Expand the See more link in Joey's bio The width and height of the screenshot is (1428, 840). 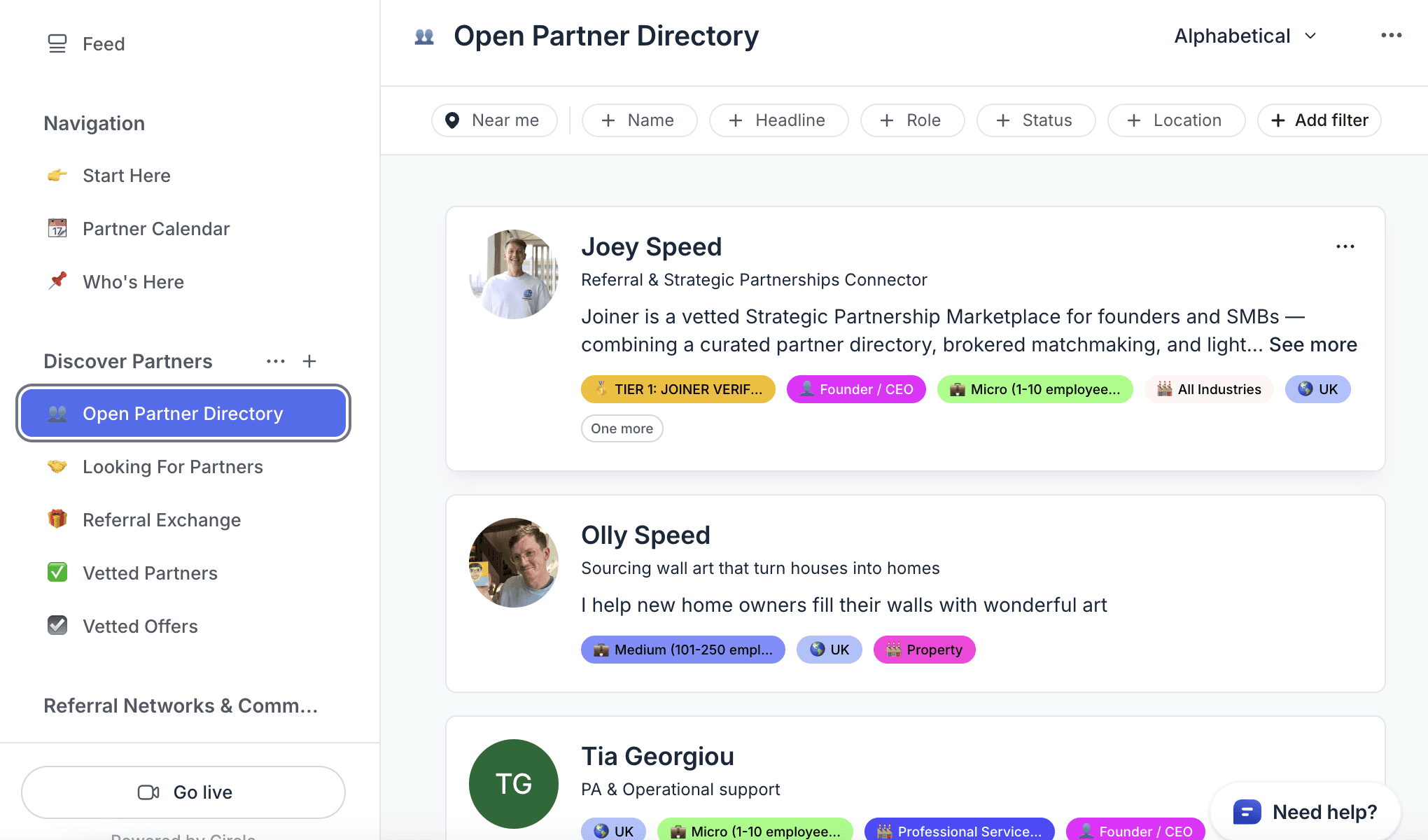coord(1312,344)
